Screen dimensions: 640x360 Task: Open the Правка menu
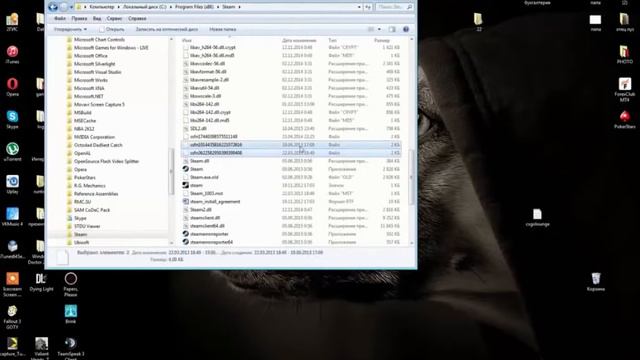tap(79, 18)
